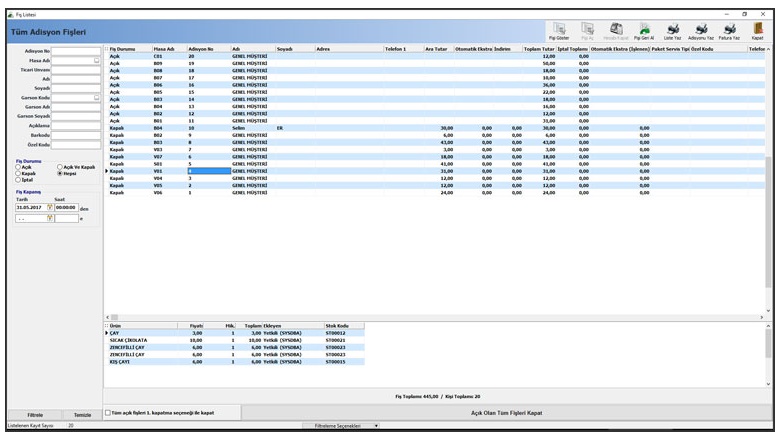
Task: Click the Fiş Geri Al icon
Action: point(643,30)
